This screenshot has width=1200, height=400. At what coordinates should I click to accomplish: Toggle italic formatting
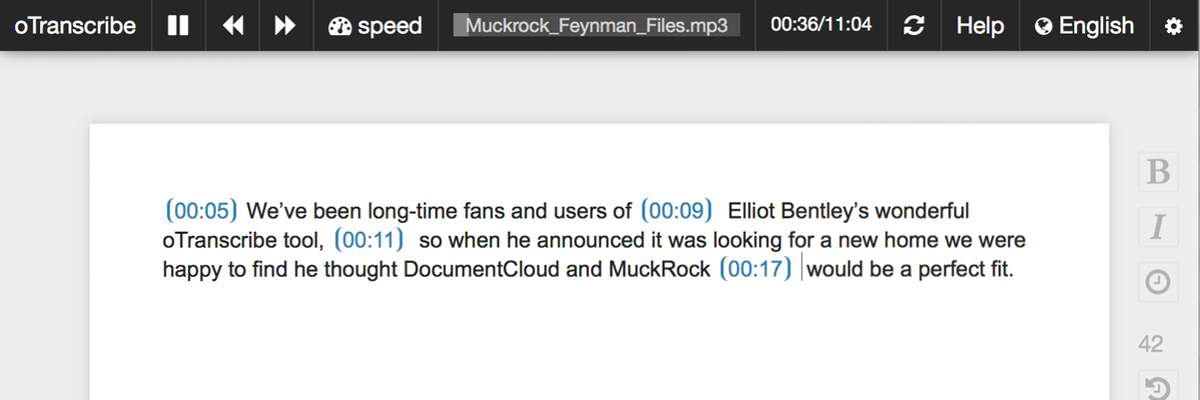[x=1157, y=228]
